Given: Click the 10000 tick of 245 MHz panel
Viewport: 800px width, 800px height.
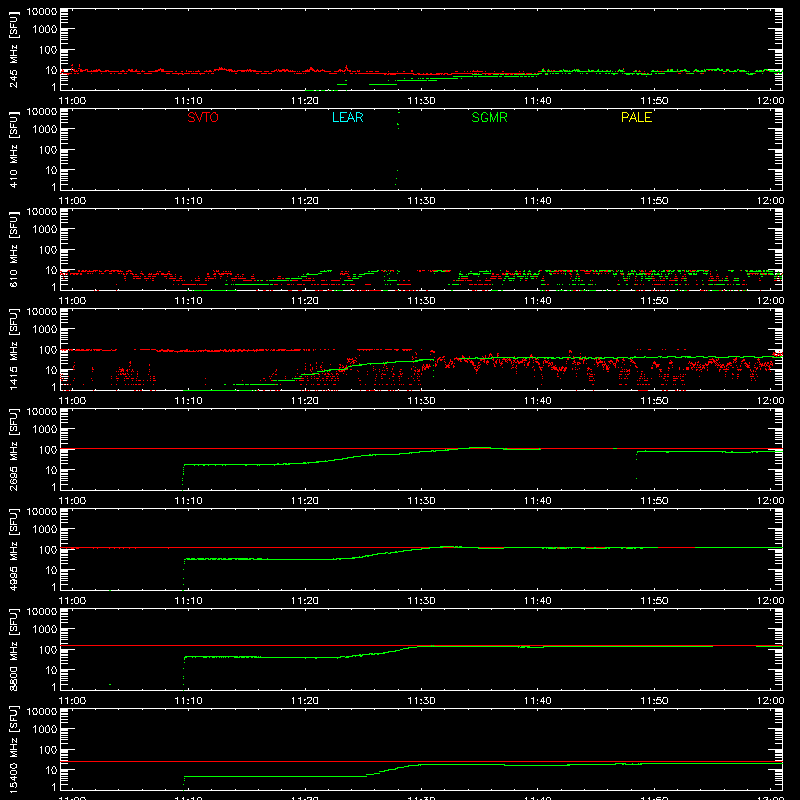Looking at the screenshot, I should tap(42, 12).
